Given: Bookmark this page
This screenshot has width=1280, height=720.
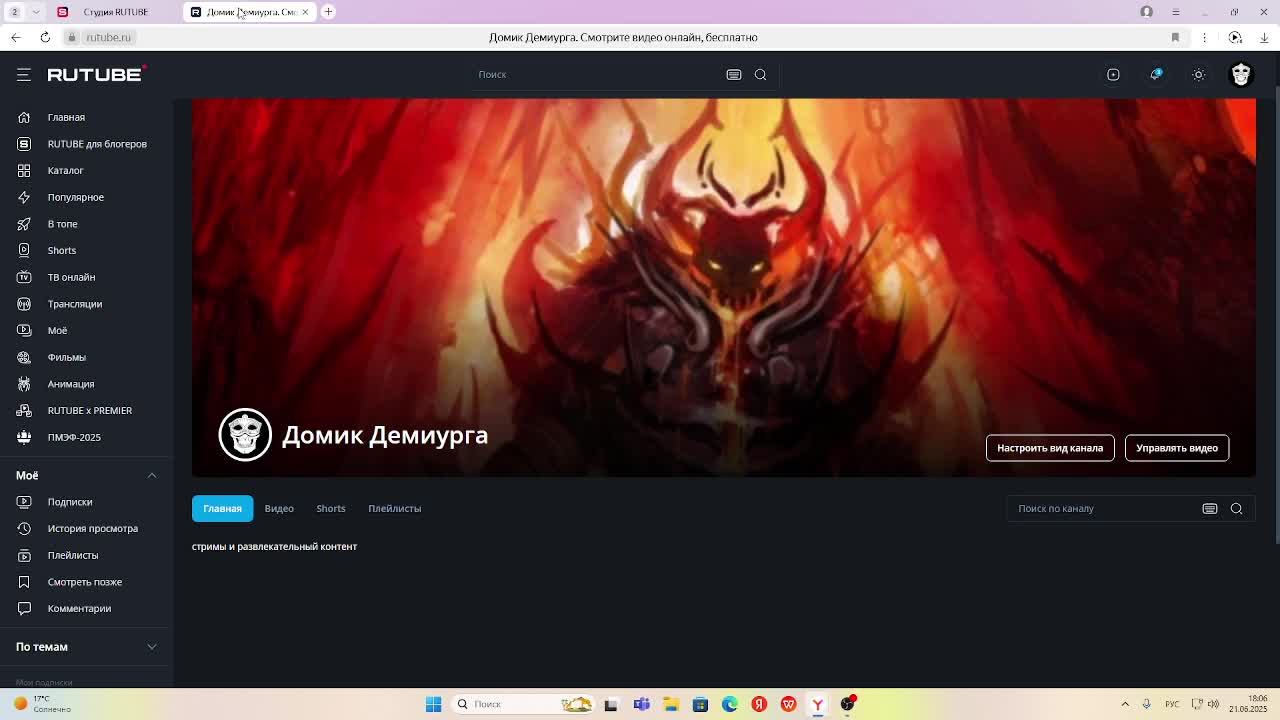Looking at the screenshot, I should [1175, 37].
